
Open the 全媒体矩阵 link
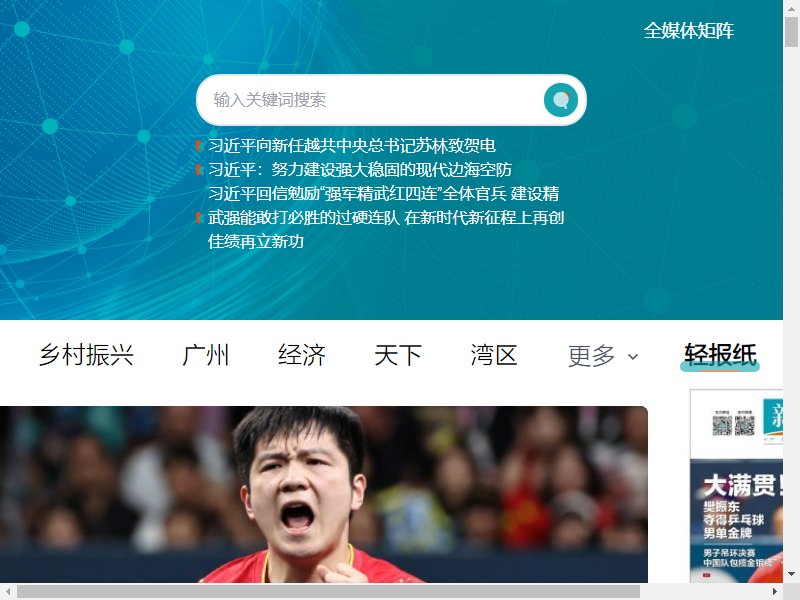(x=688, y=31)
